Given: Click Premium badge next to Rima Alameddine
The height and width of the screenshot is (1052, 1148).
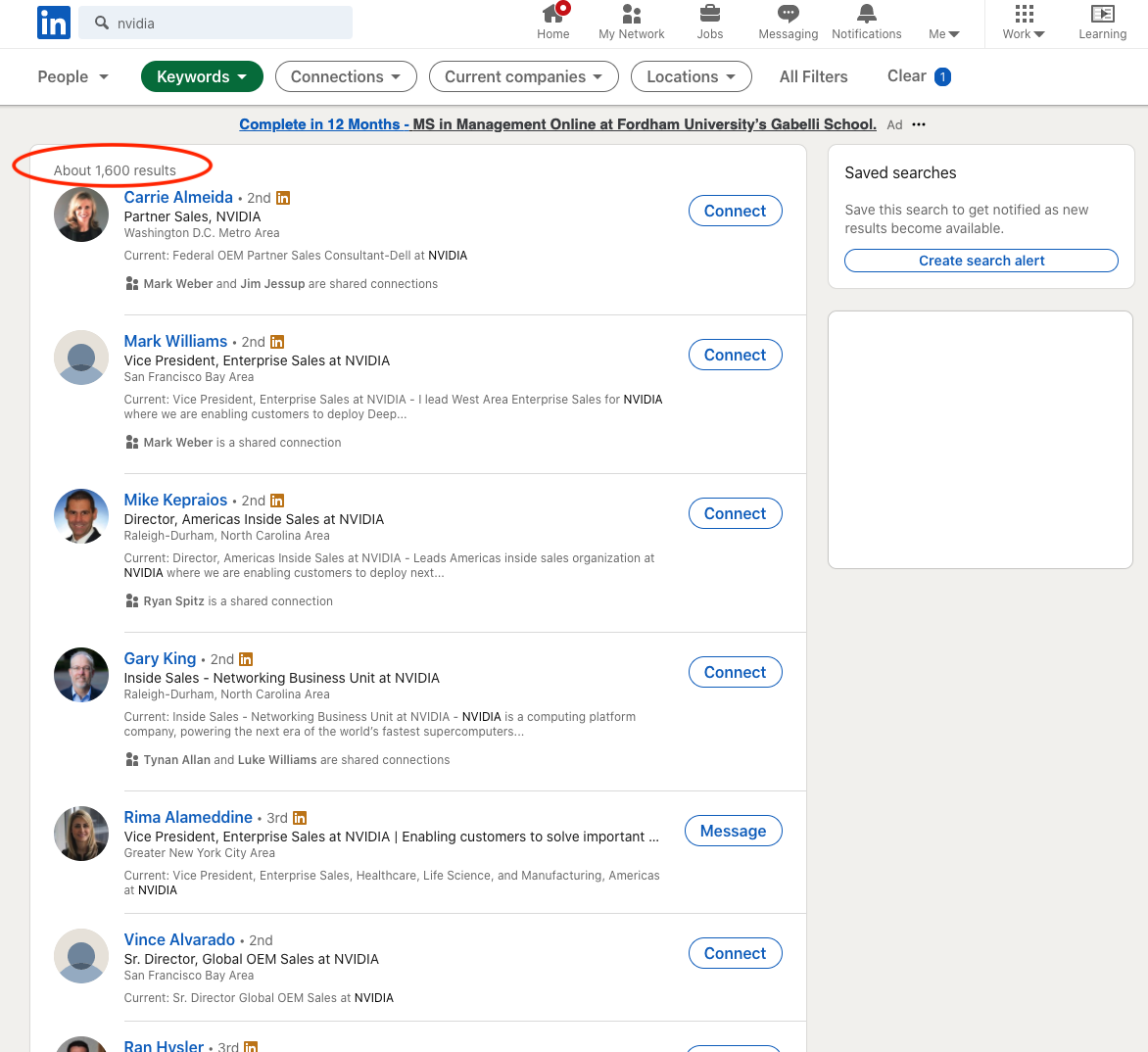Looking at the screenshot, I should point(300,818).
